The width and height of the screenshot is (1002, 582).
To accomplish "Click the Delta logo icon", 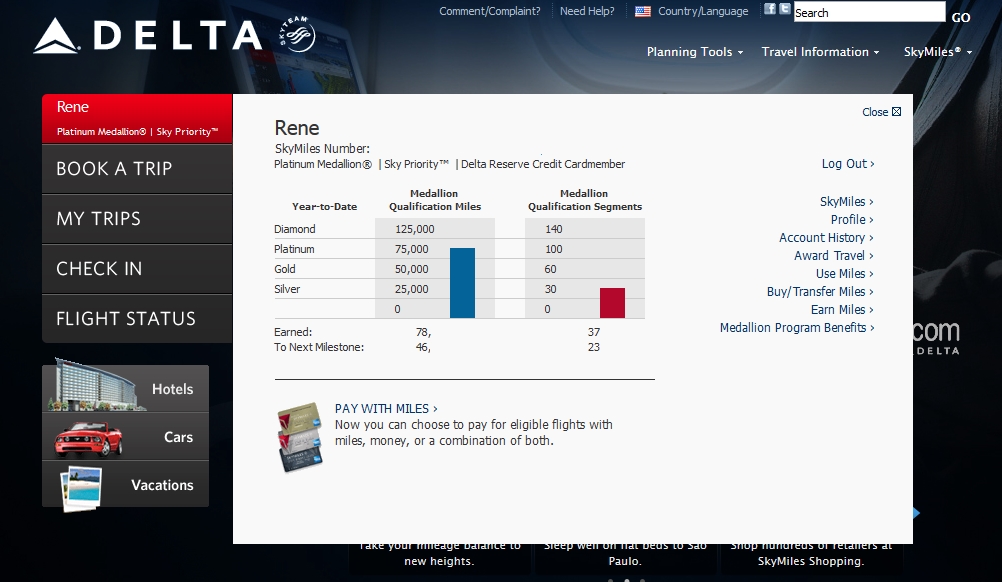I will point(55,36).
